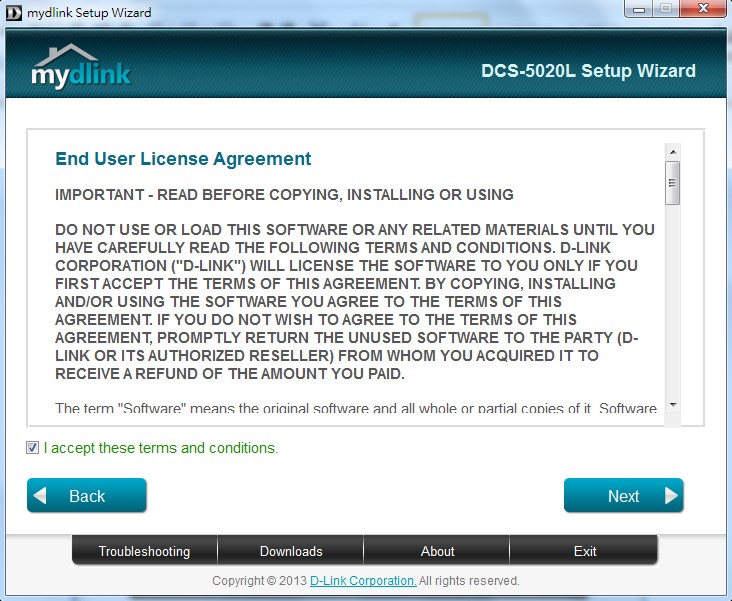Click the 'I accept these terms and conditions' label
732x601 pixels.
pos(161,448)
